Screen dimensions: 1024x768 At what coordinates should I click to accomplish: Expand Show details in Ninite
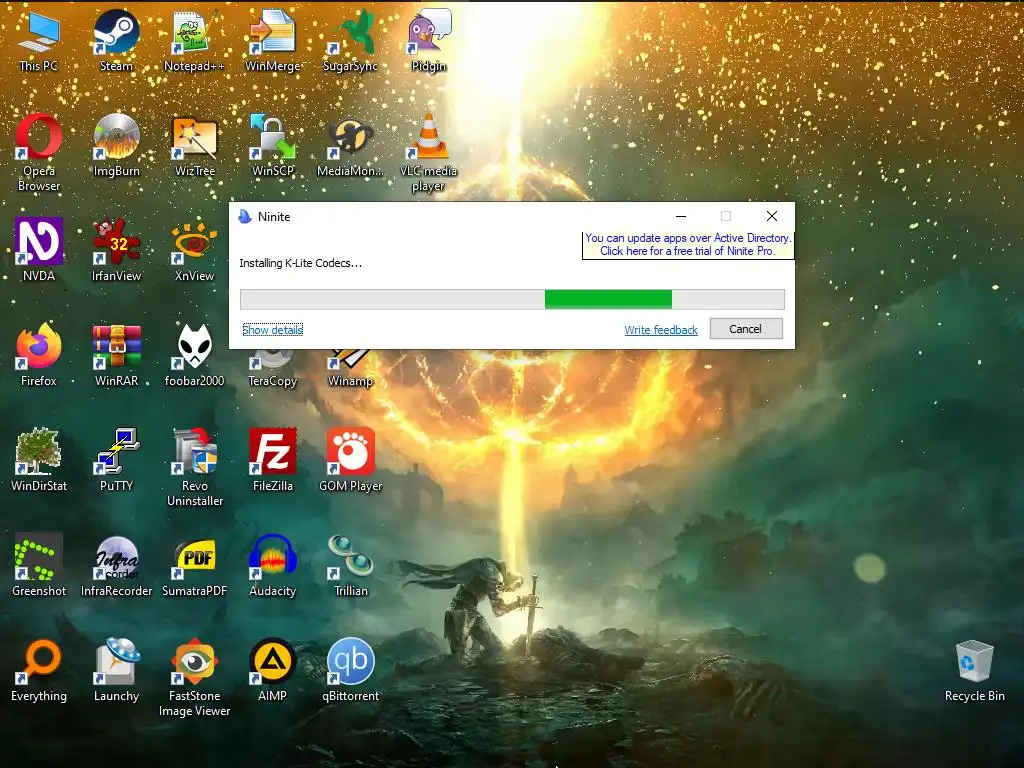[x=272, y=330]
